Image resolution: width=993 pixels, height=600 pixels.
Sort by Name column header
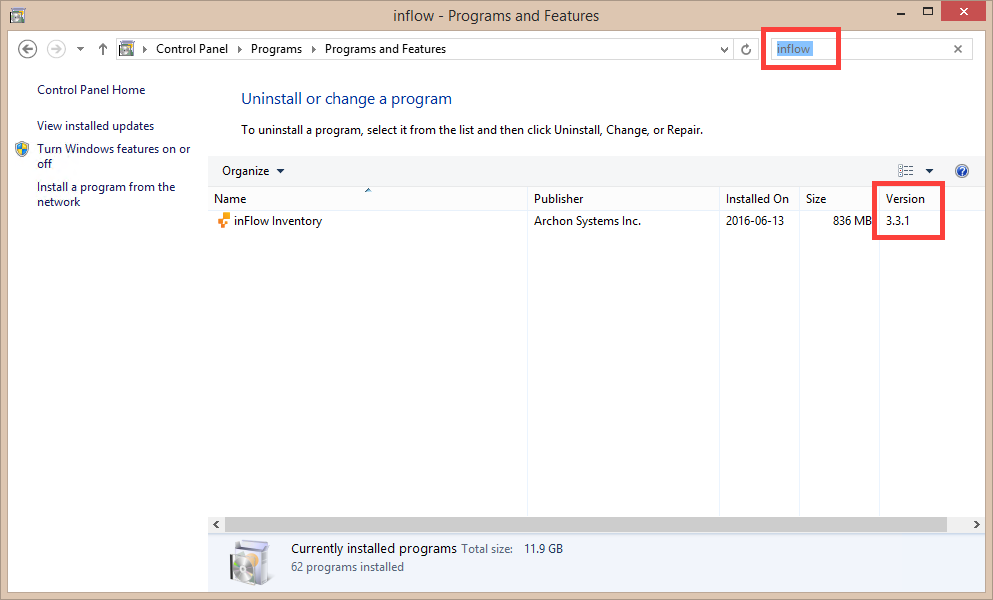click(x=368, y=199)
